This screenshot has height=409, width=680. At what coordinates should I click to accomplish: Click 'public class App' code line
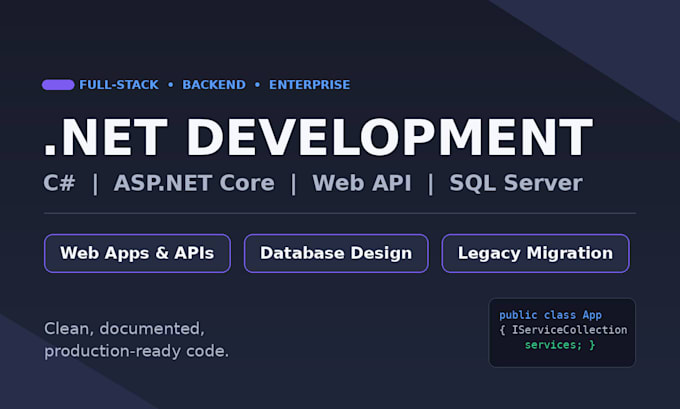coord(550,315)
